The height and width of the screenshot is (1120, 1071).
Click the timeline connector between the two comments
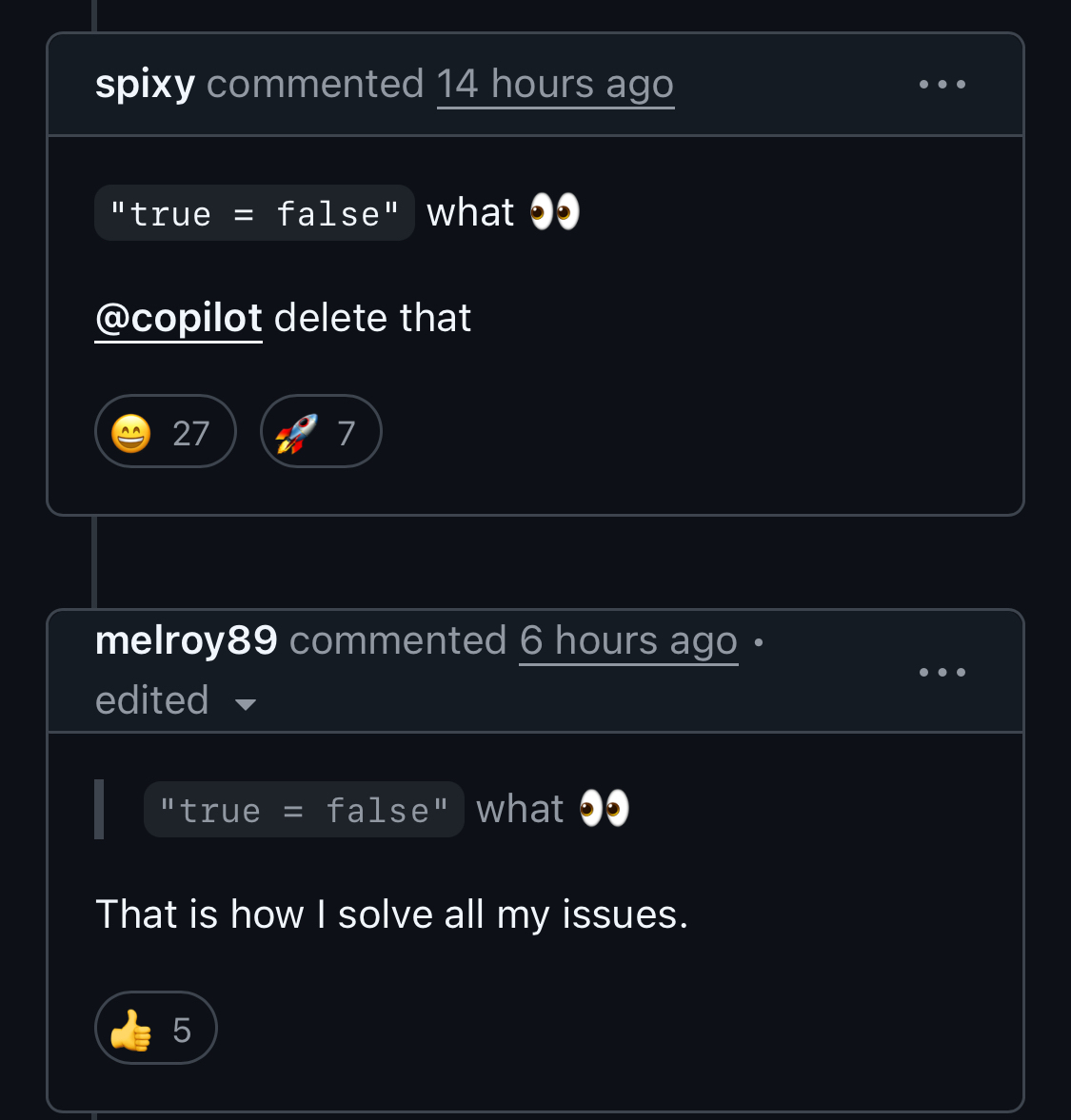(x=93, y=561)
